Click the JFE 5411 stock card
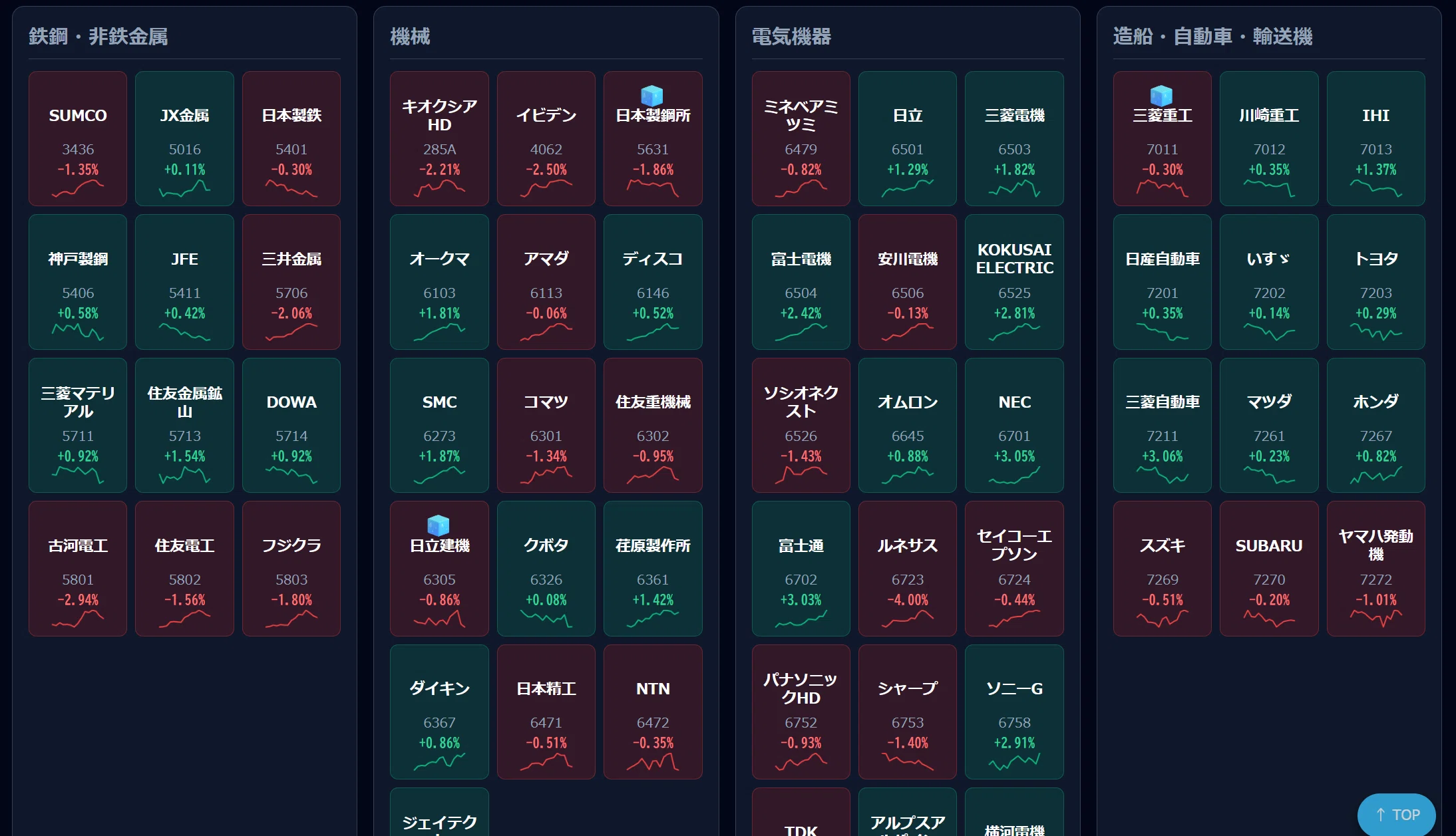The width and height of the screenshot is (1456, 836). [184, 282]
